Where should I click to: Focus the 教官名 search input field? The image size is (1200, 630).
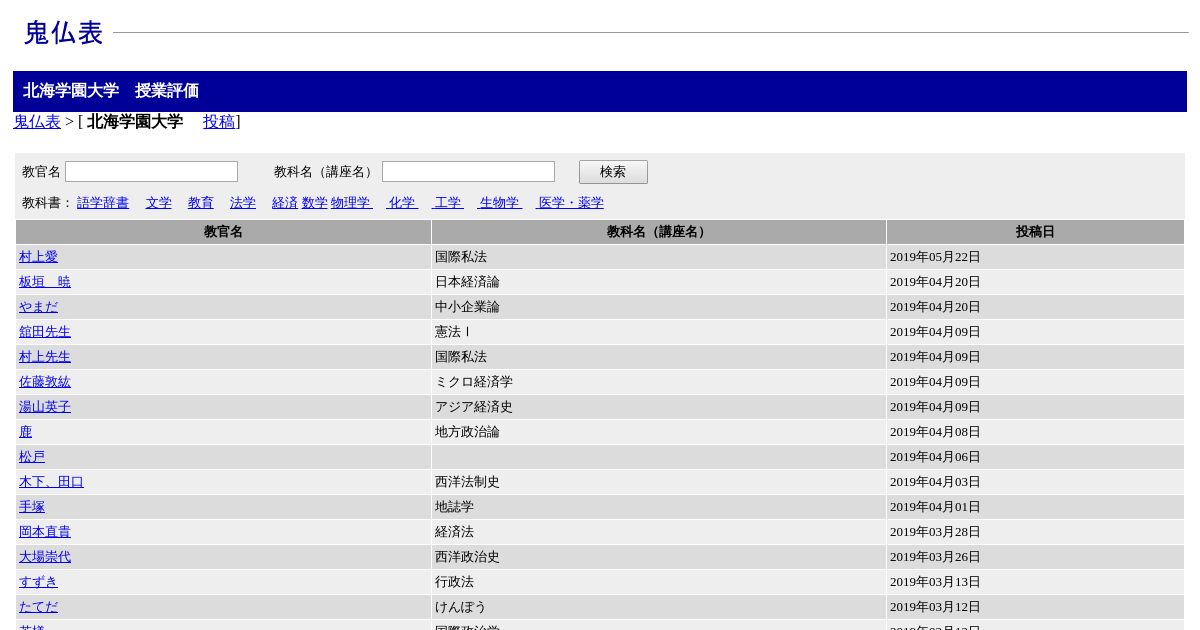pos(151,172)
